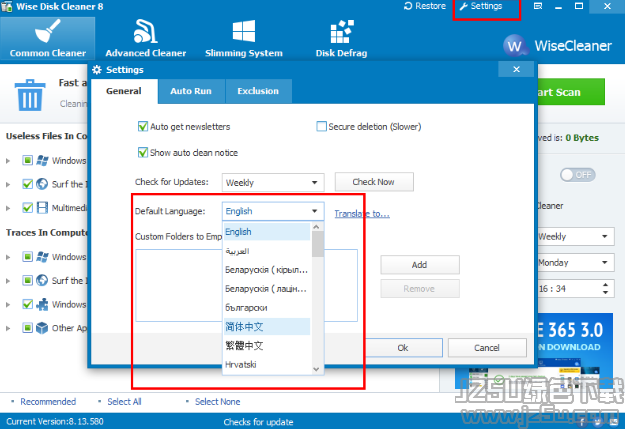Open the Disk Defrag section
Screen dimensions: 625x429
click(x=341, y=39)
